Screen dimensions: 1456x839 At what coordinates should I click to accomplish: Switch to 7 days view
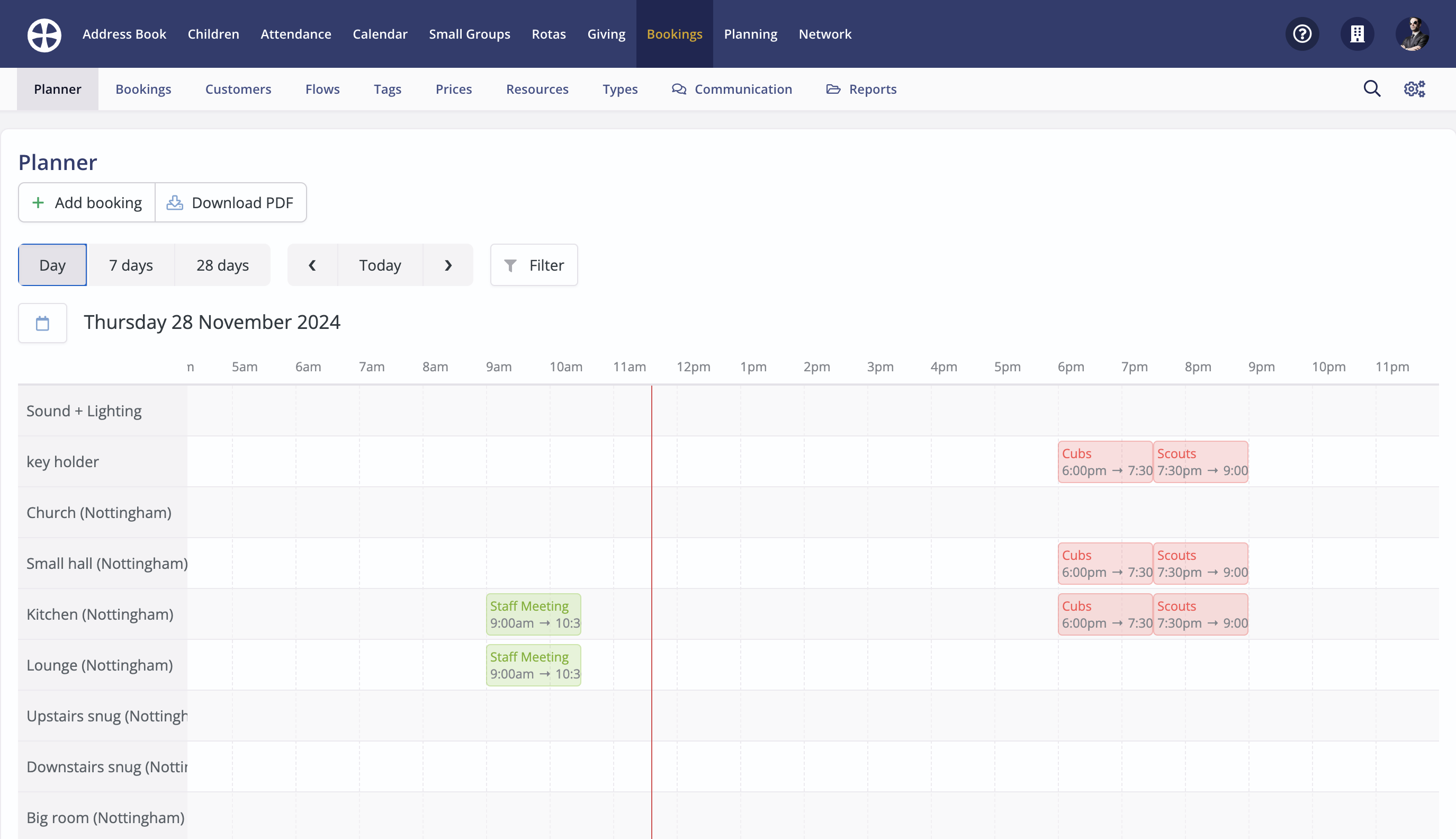click(131, 265)
